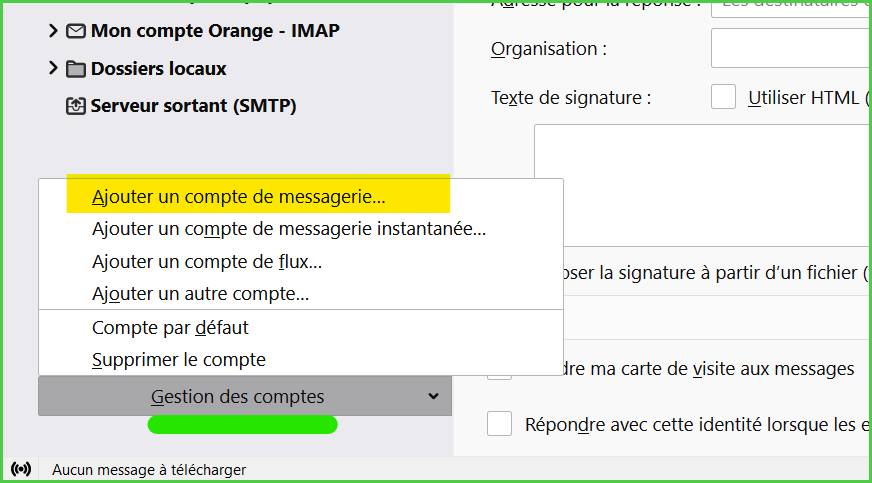Click the online status icon in status bar
872x483 pixels.
(21, 469)
